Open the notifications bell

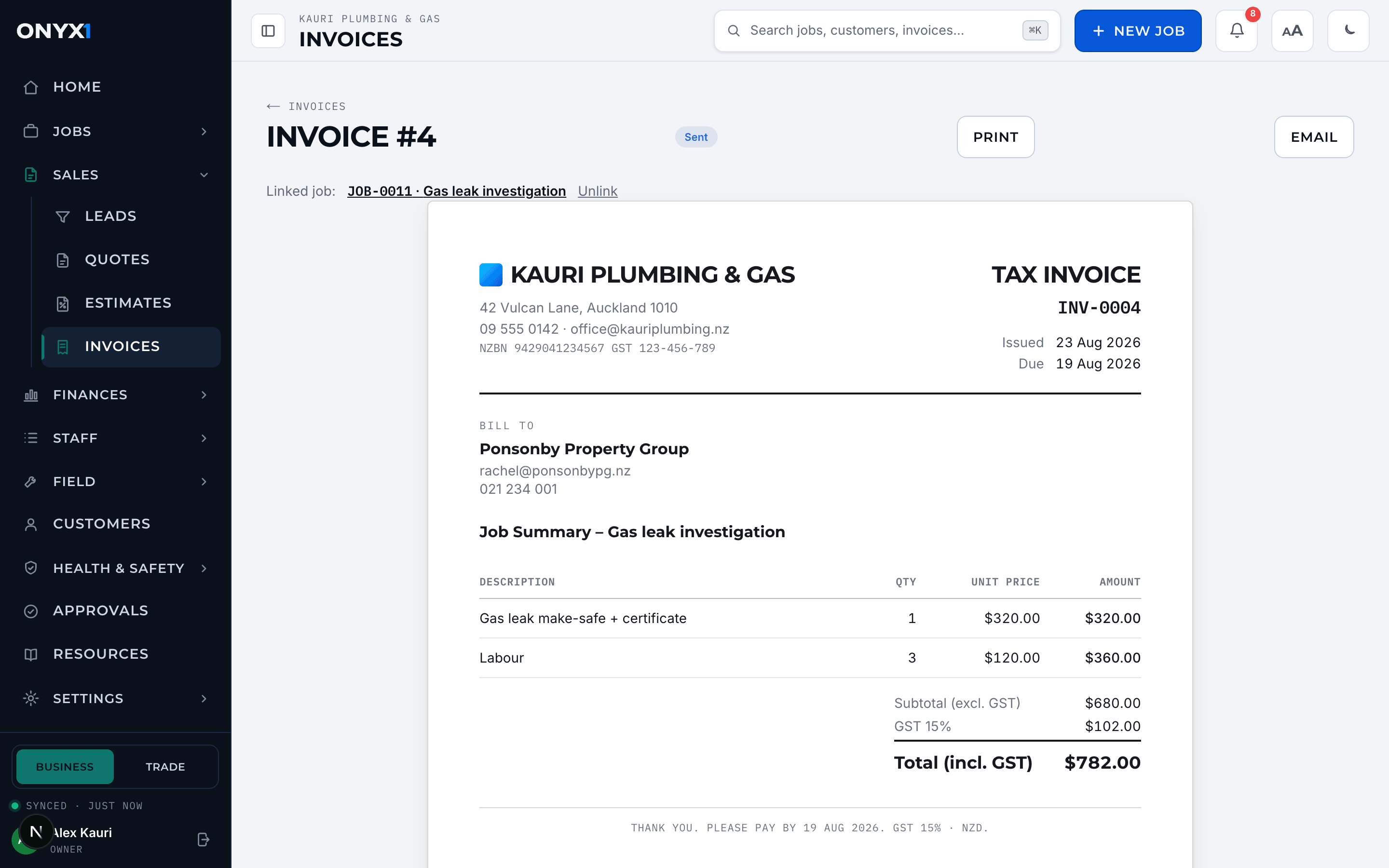(1237, 31)
